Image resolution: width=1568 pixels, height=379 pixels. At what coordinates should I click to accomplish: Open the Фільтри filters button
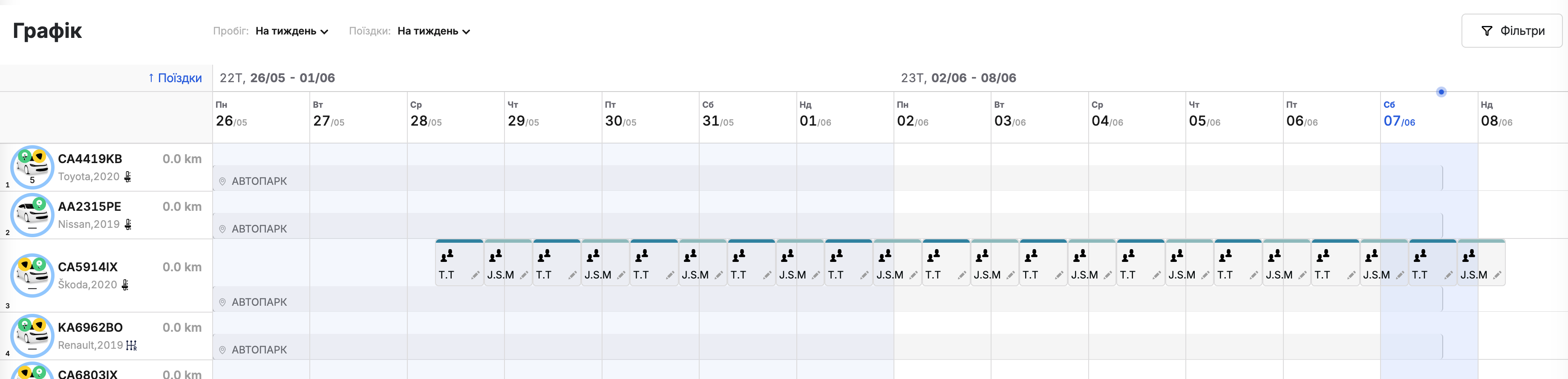(1512, 31)
